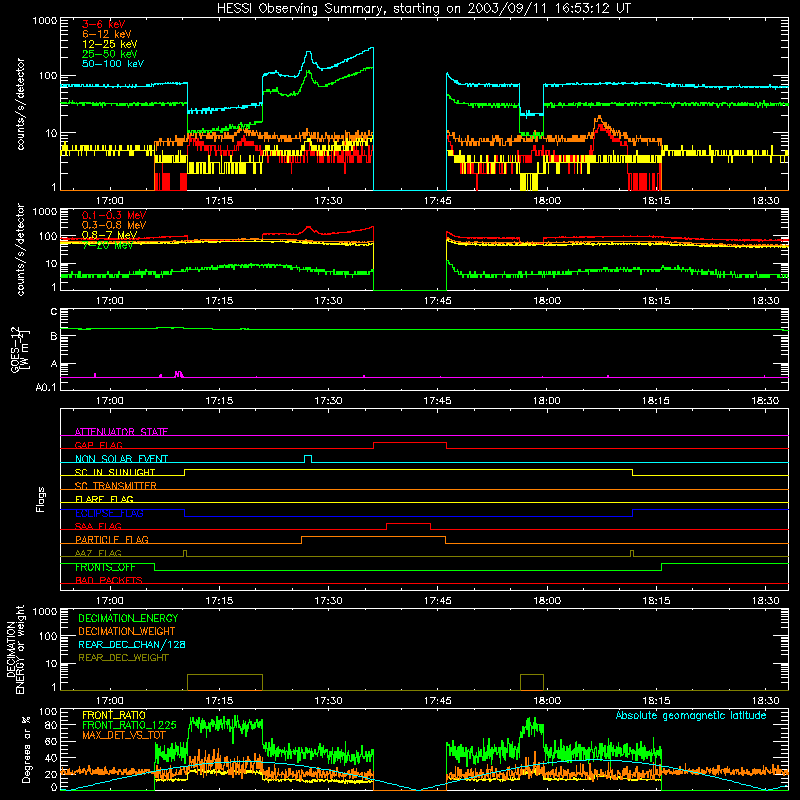Click the 'B' tick label on GOES axis
Image resolution: width=800 pixels, height=800 pixels.
[x=54, y=337]
